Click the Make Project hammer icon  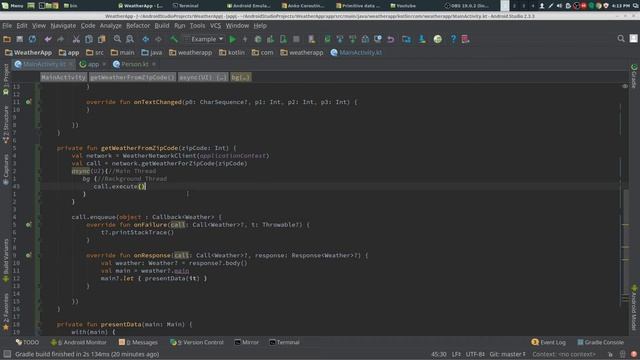tap(174, 39)
